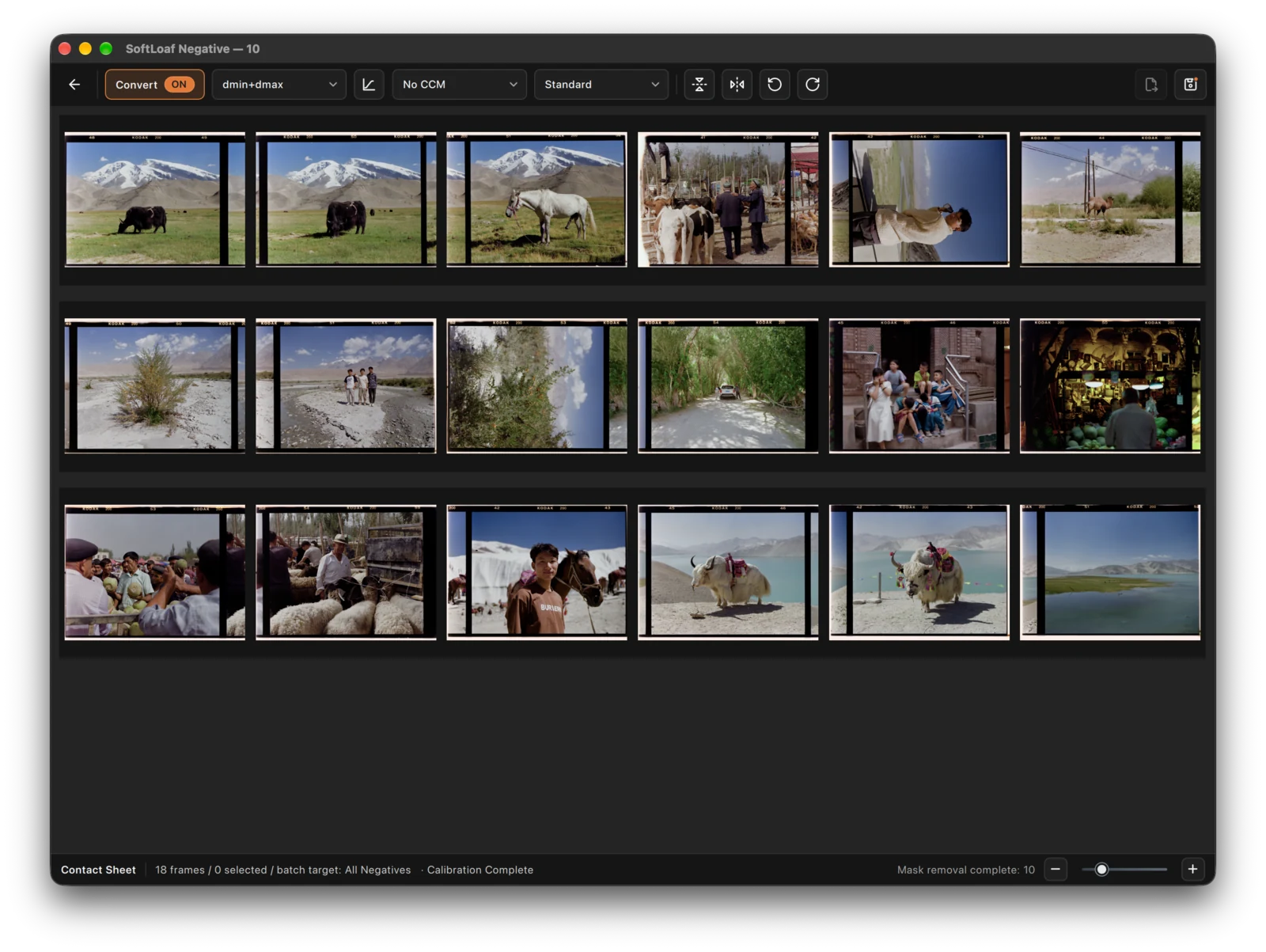Rotate clockwise using the toolbar icon
Image resolution: width=1266 pixels, height=952 pixels.
point(813,85)
